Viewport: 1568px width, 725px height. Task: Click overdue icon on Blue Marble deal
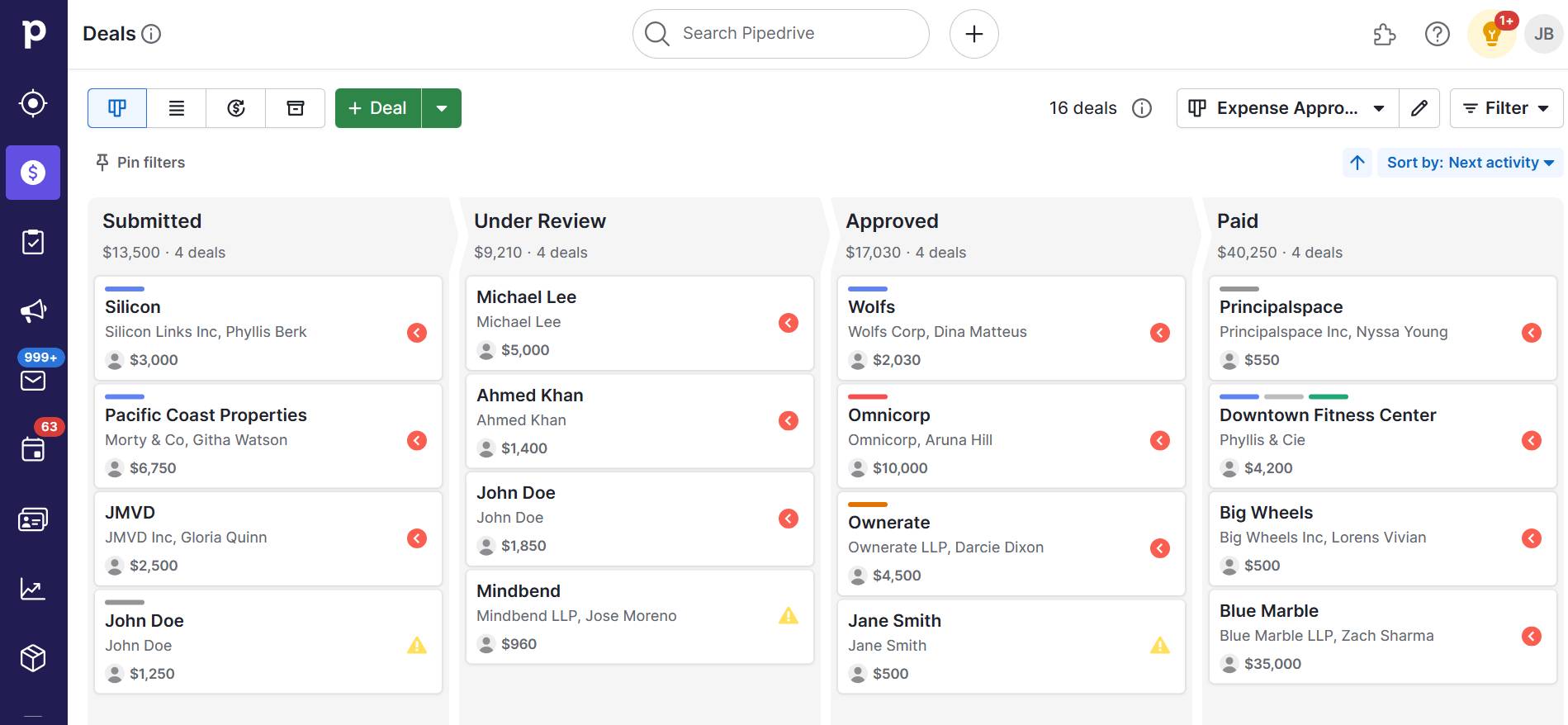pyautogui.click(x=1532, y=636)
